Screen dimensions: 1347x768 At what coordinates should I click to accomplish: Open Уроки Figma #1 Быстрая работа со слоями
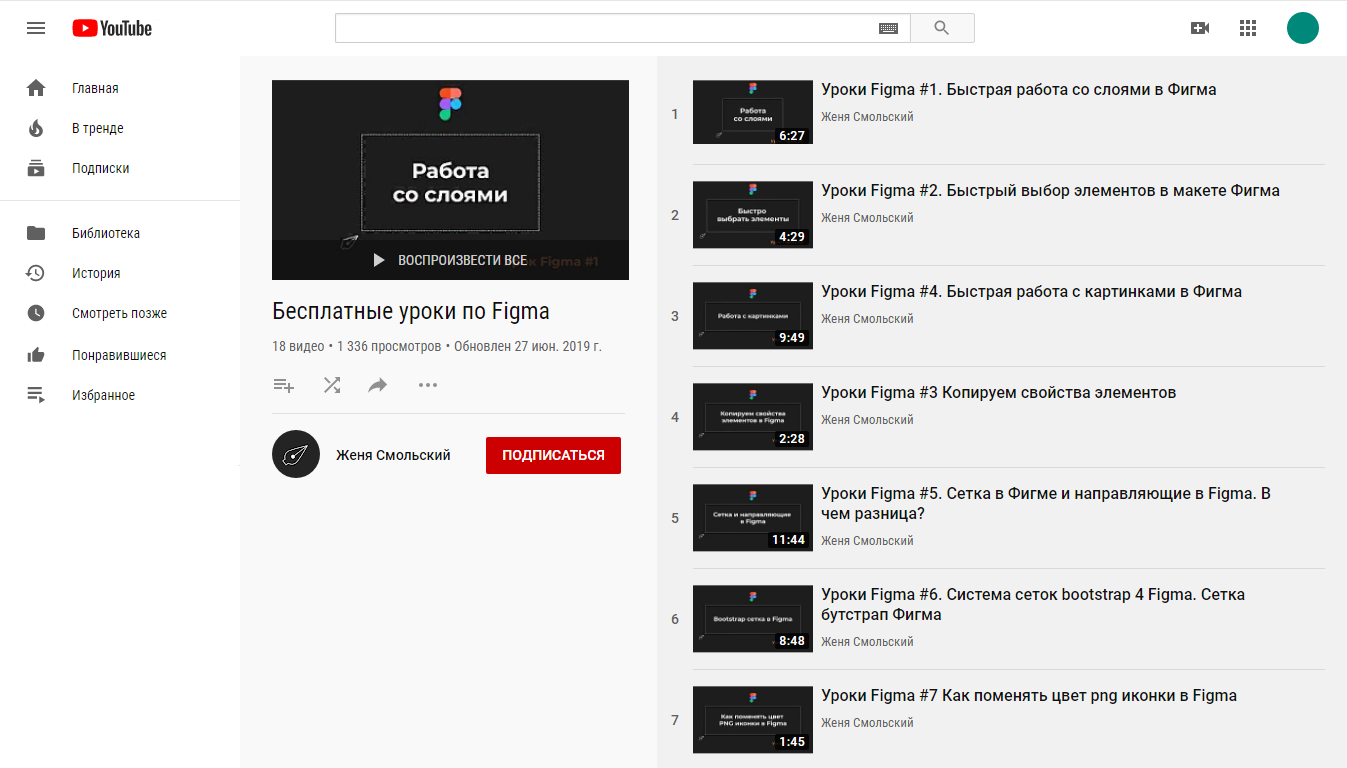click(x=1019, y=89)
